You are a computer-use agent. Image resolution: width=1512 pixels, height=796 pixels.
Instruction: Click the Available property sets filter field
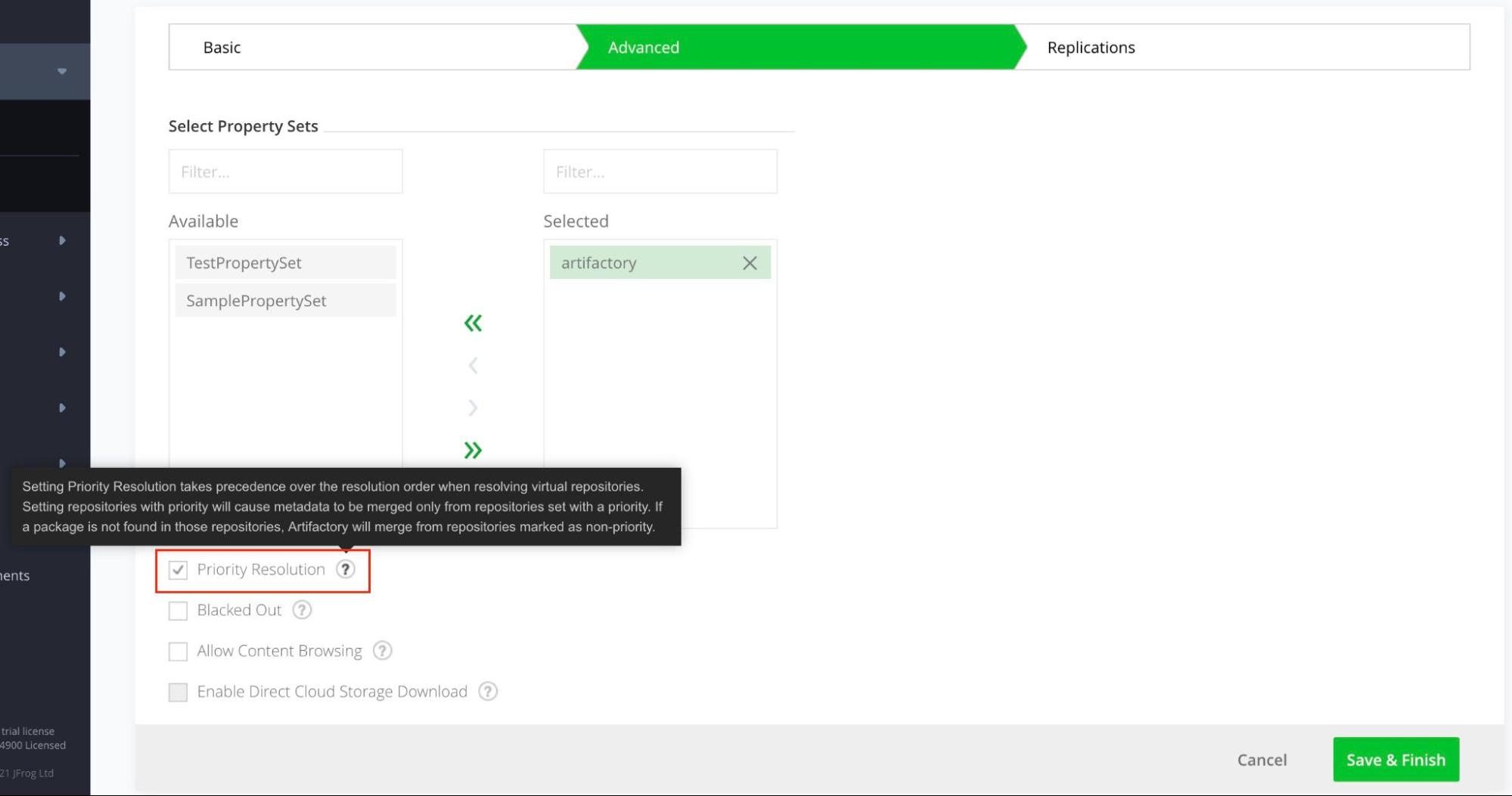(285, 172)
